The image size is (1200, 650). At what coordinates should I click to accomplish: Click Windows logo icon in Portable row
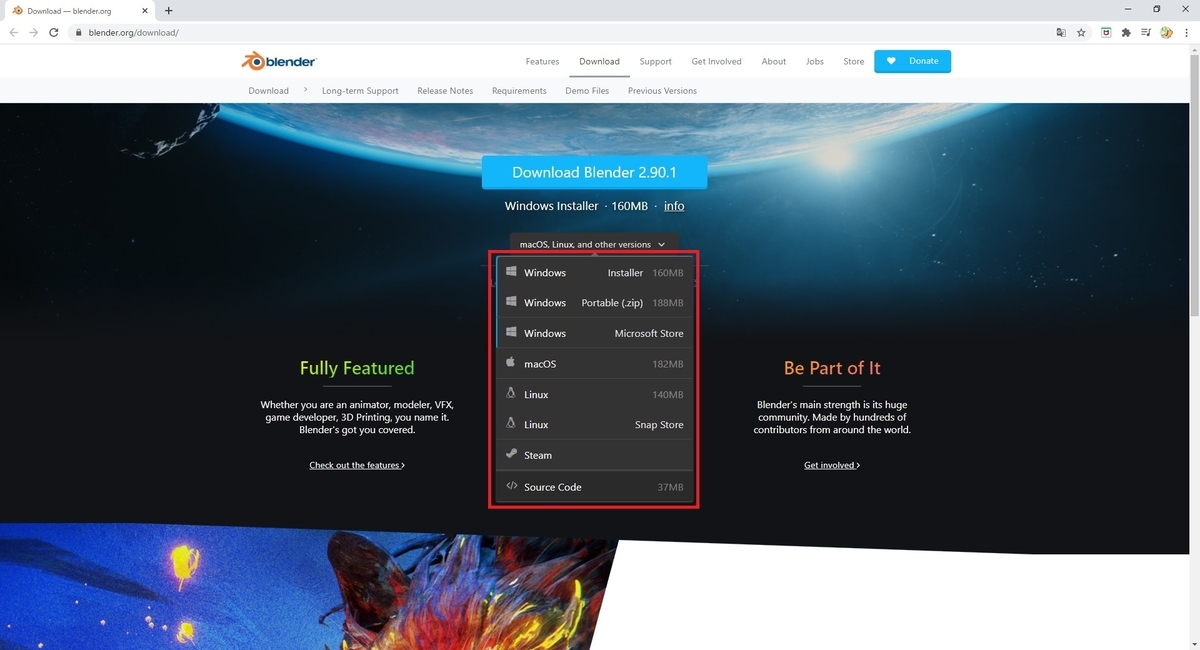511,302
